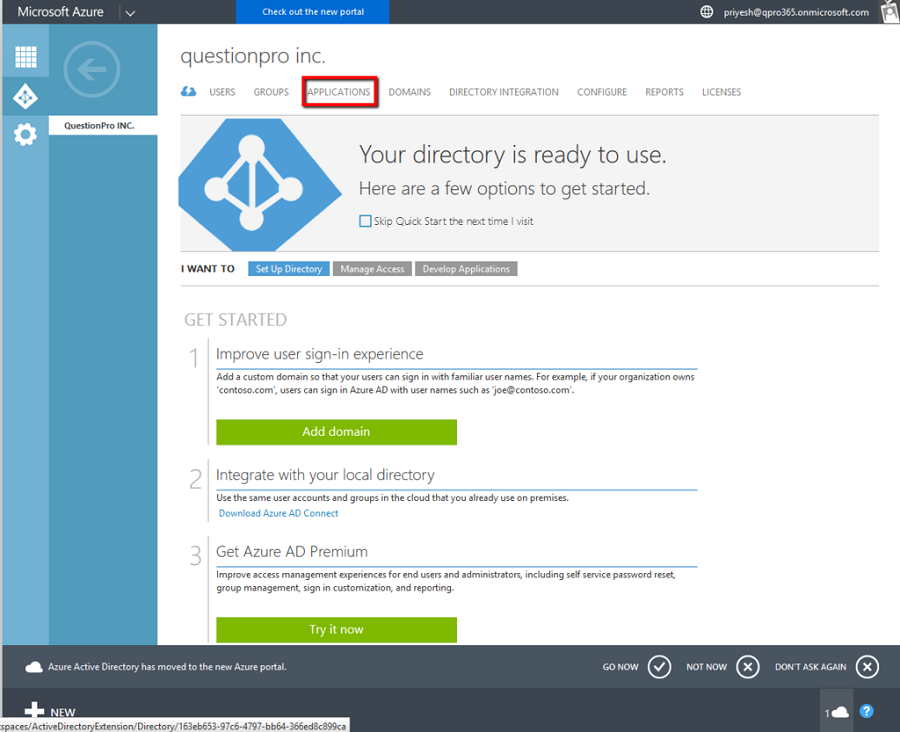Image resolution: width=900 pixels, height=732 pixels.
Task: Click the green Add domain button
Action: pos(336,432)
